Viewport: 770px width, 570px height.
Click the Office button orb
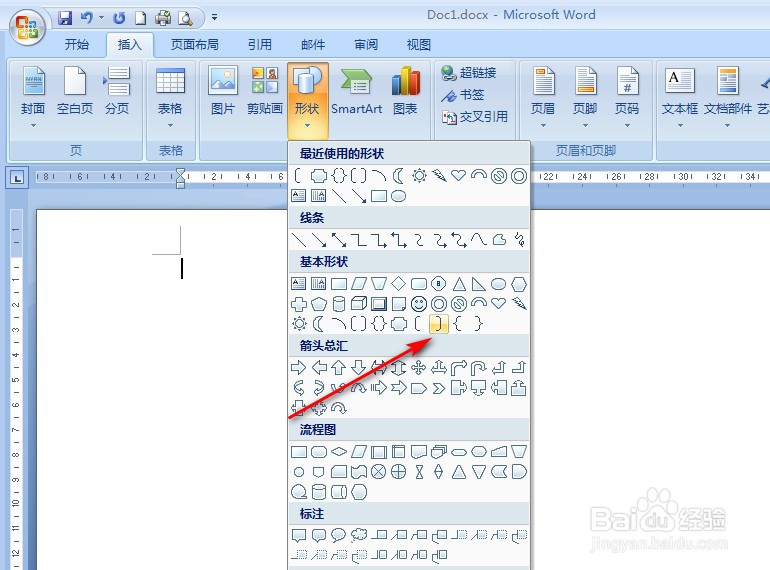27,27
